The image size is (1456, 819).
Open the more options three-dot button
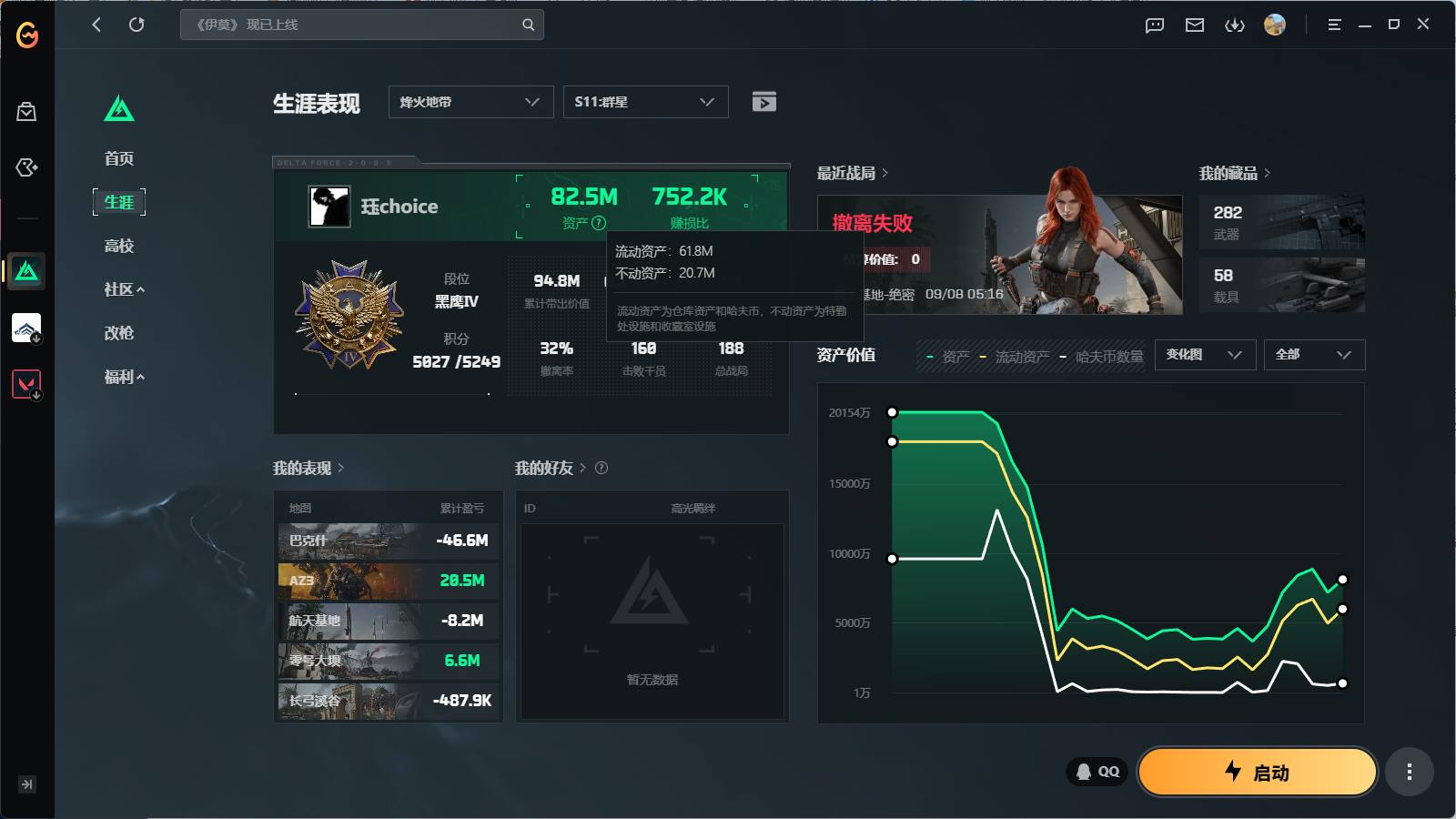coord(1410,773)
